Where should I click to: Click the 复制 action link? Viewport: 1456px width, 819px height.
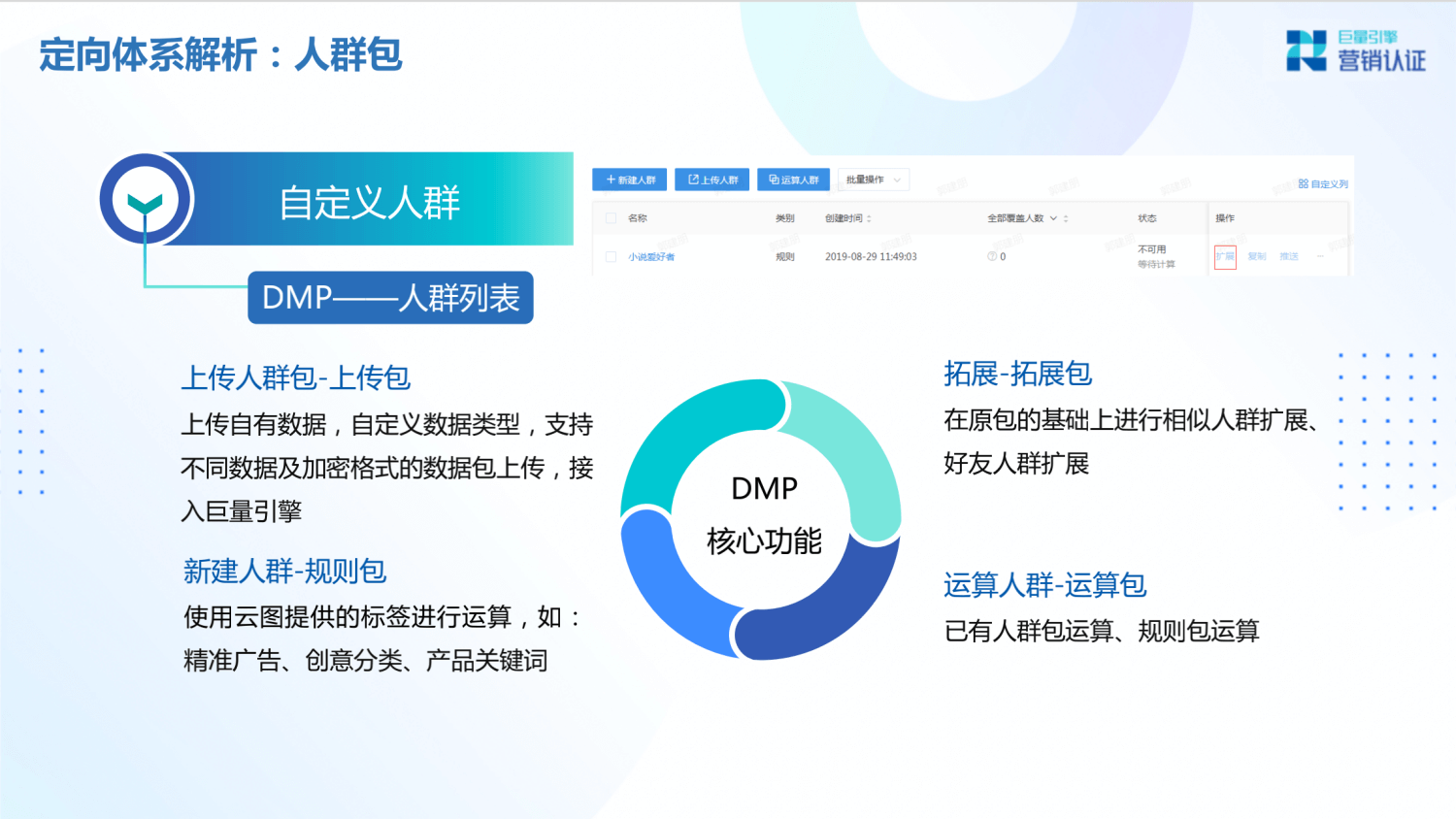[1257, 257]
